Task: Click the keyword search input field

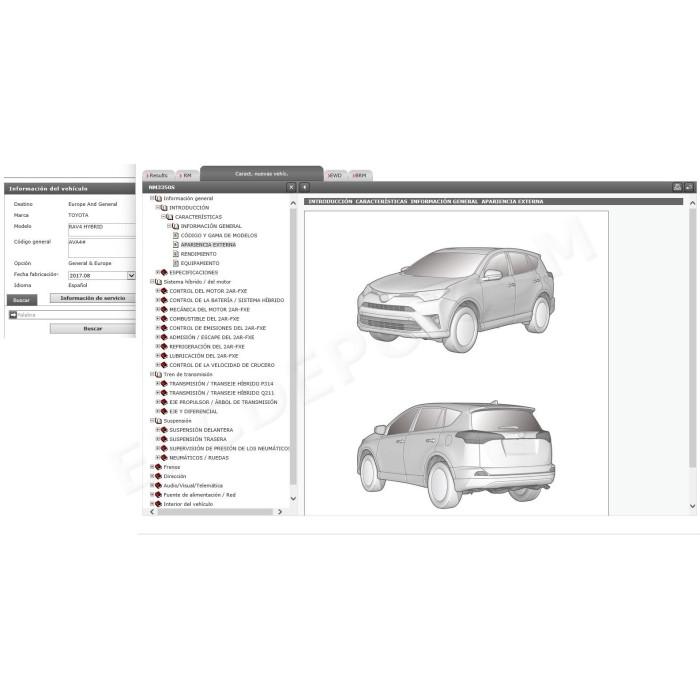Action: click(76, 315)
